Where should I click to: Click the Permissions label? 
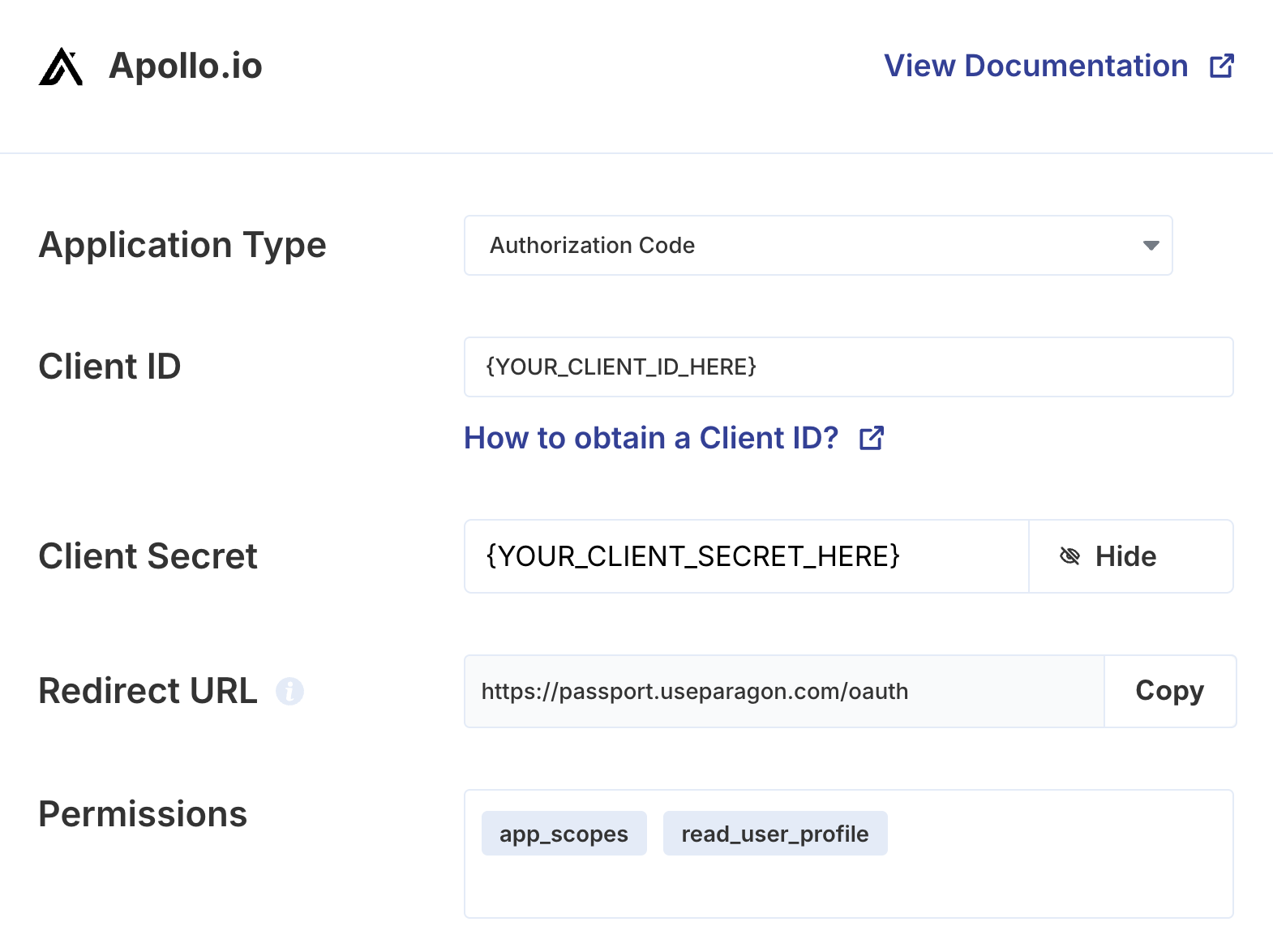pyautogui.click(x=143, y=814)
